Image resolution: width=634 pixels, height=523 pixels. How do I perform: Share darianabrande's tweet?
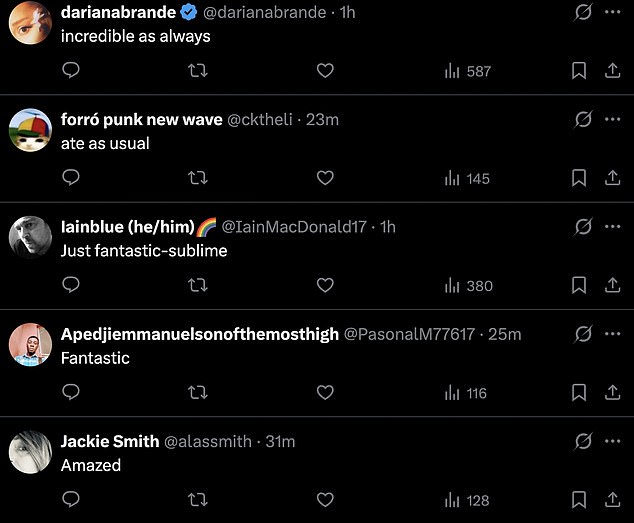(612, 71)
